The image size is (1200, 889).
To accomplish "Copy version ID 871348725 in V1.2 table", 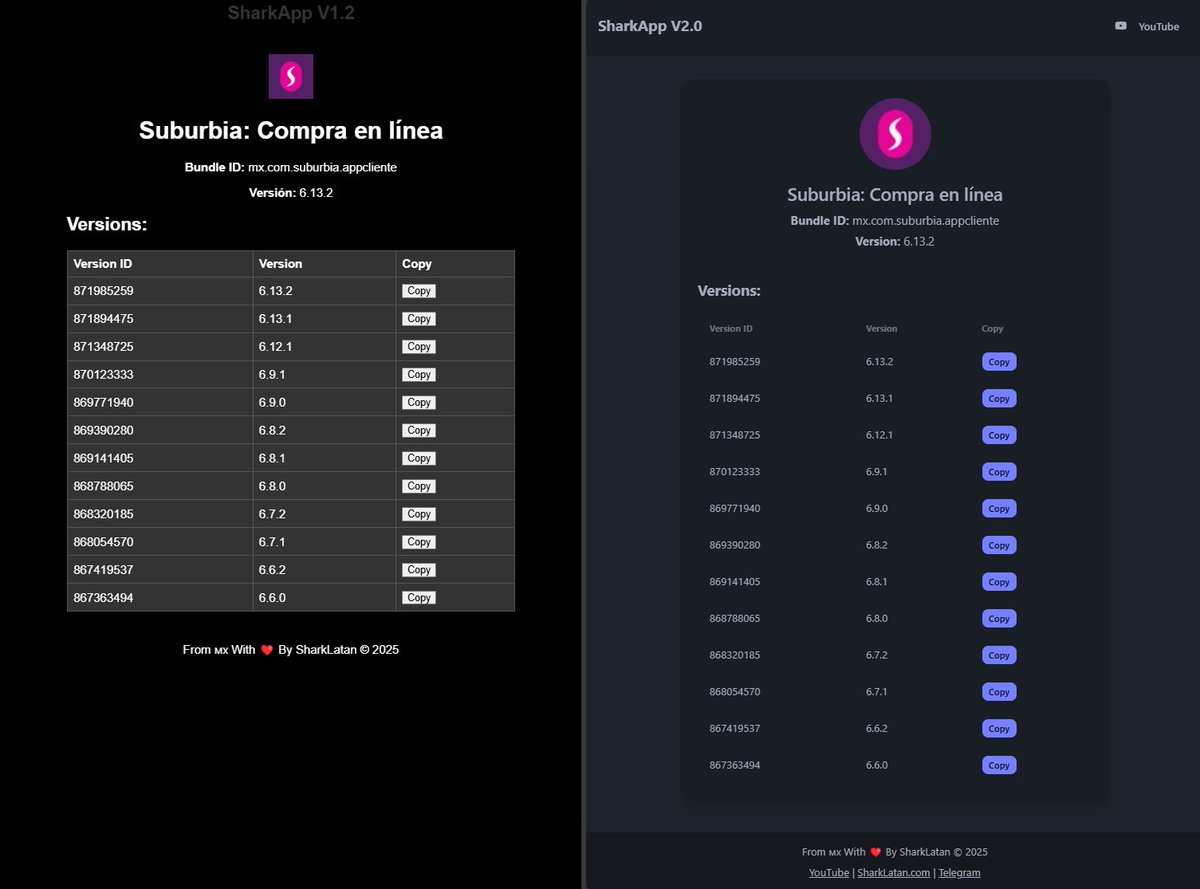I will [x=419, y=347].
